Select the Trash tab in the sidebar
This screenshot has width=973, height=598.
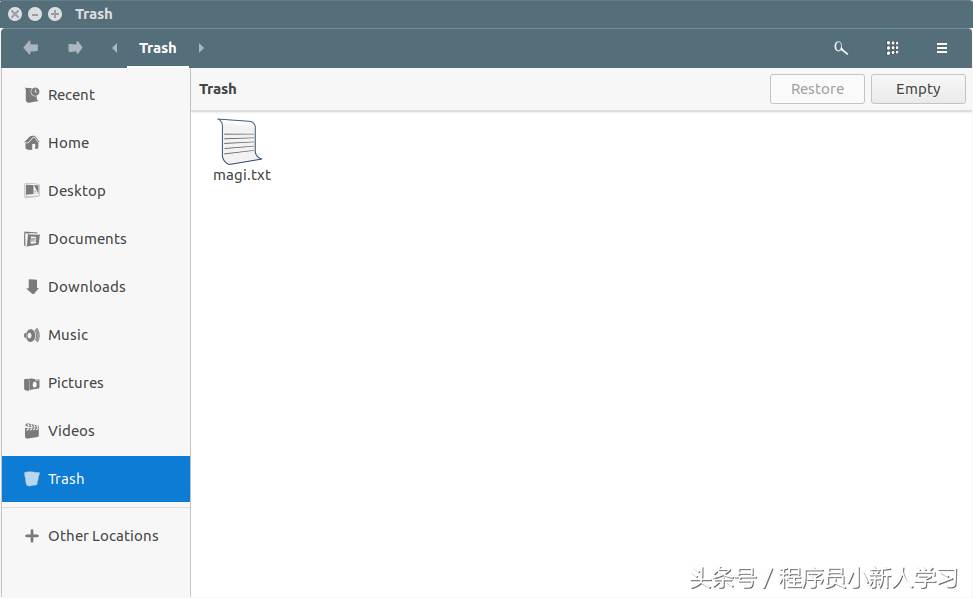(66, 478)
